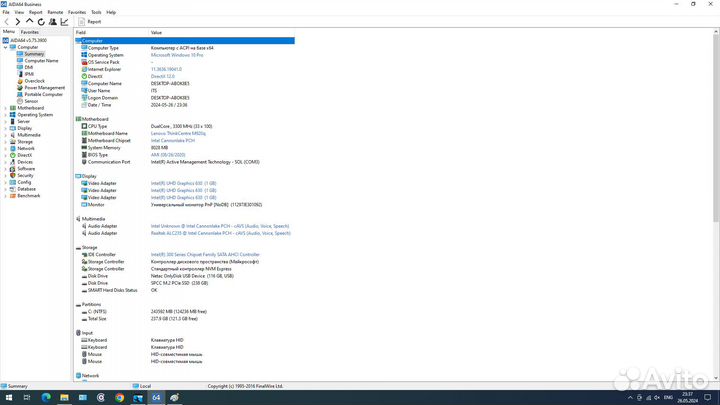The width and height of the screenshot is (720, 405).
Task: Open the View menu
Action: point(19,12)
